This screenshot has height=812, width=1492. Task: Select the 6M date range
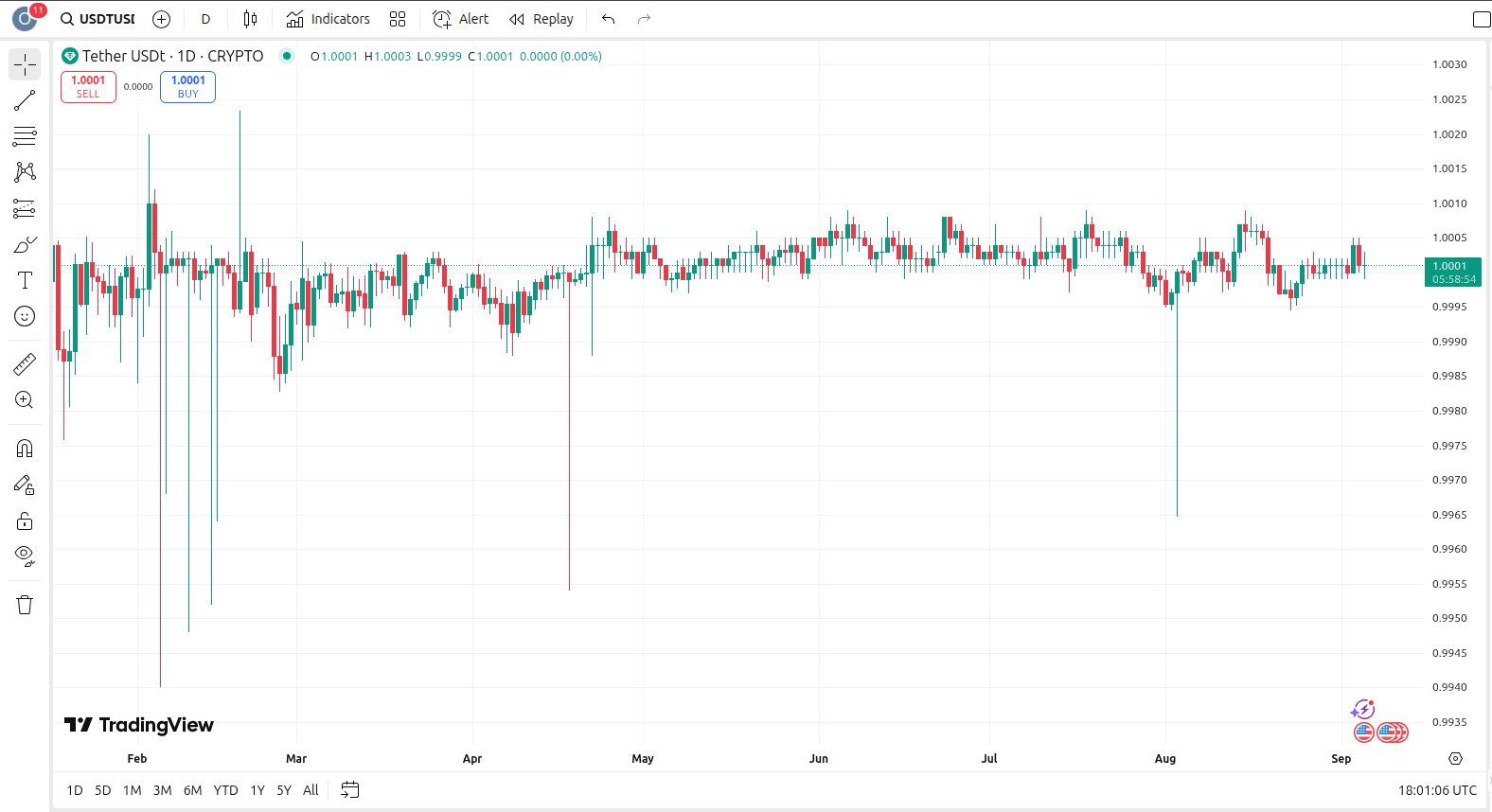pyautogui.click(x=193, y=790)
